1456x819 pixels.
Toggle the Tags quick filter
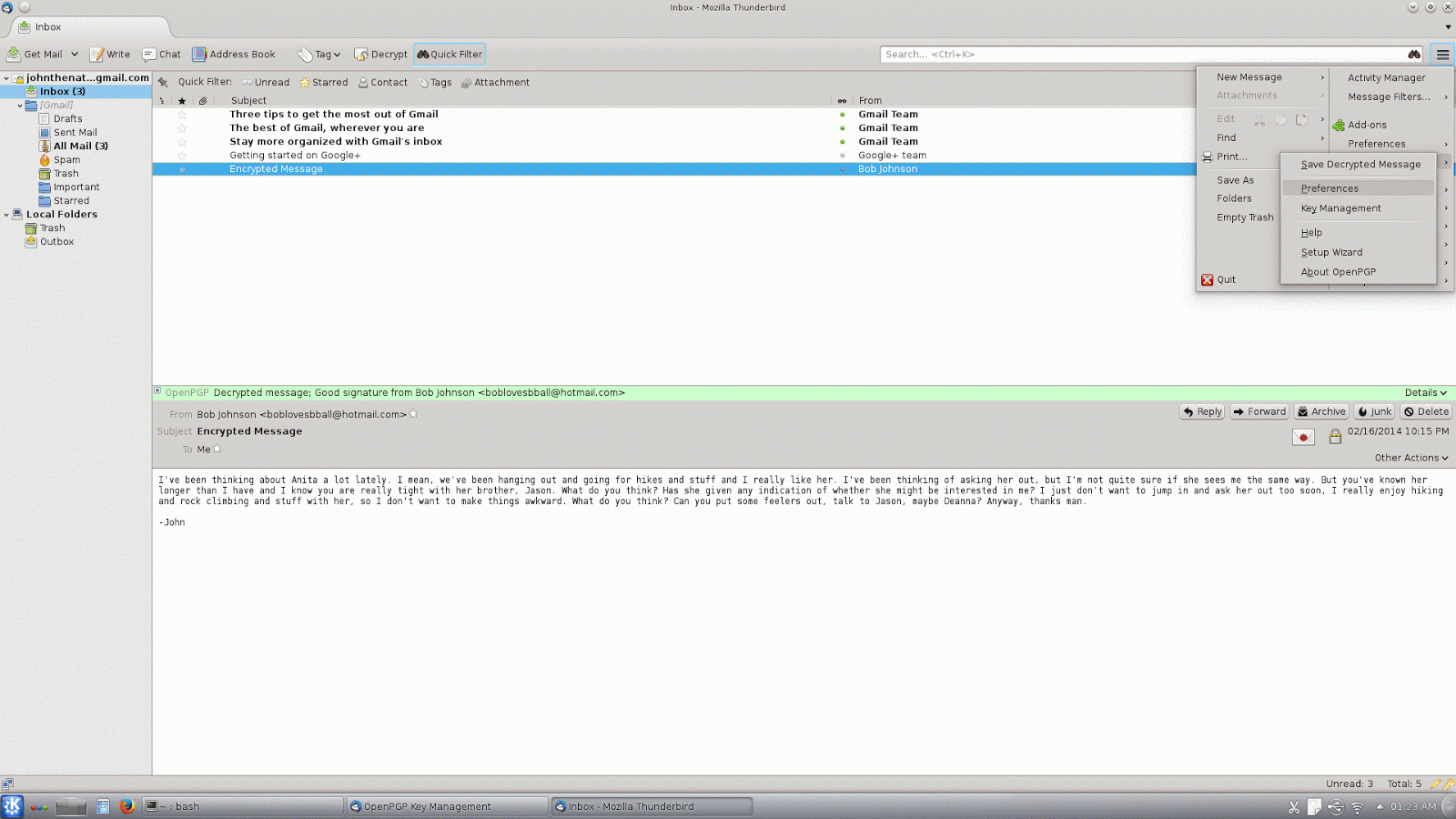(435, 82)
